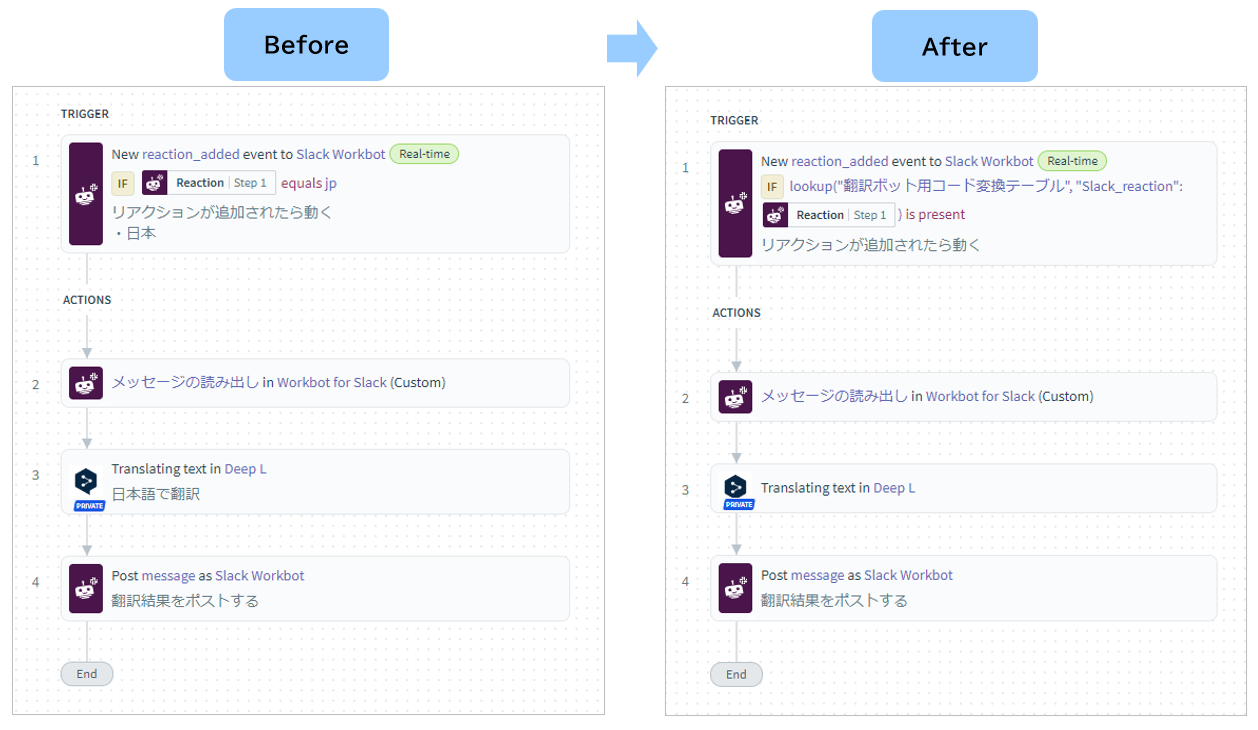
Task: Click lookup formula text in After trigger
Action: (986, 187)
